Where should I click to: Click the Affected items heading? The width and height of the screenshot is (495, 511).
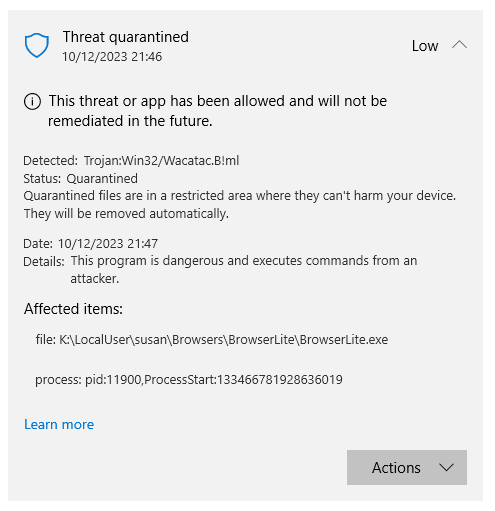pyautogui.click(x=73, y=309)
